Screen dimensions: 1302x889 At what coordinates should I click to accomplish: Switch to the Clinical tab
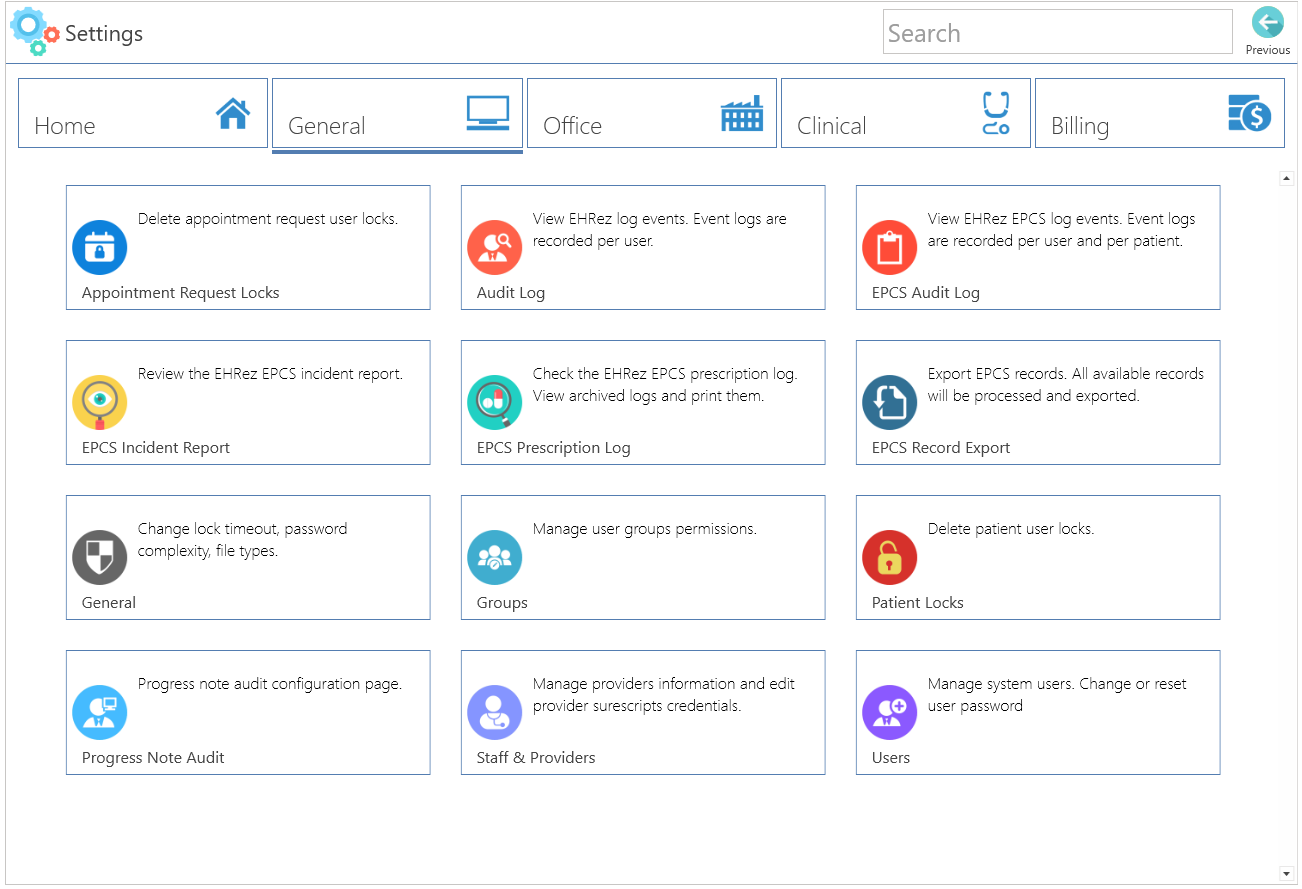pyautogui.click(x=906, y=113)
